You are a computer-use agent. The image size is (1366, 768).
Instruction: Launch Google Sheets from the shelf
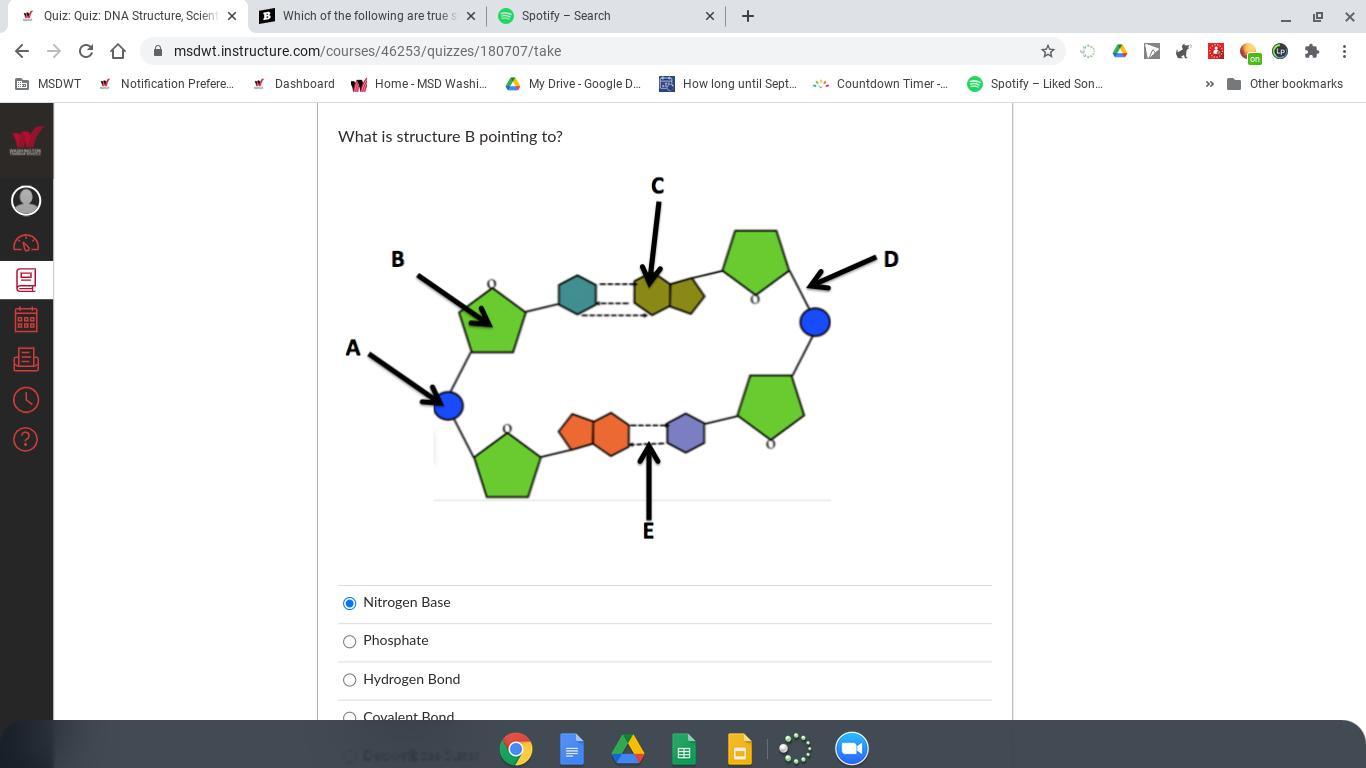tap(684, 749)
